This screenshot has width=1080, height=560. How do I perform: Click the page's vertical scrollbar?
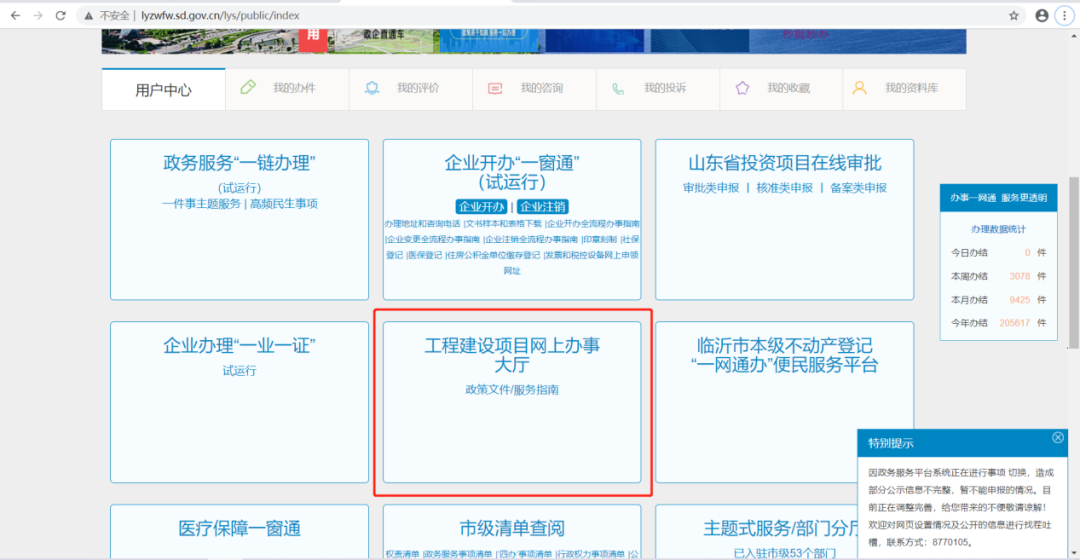click(x=1074, y=260)
